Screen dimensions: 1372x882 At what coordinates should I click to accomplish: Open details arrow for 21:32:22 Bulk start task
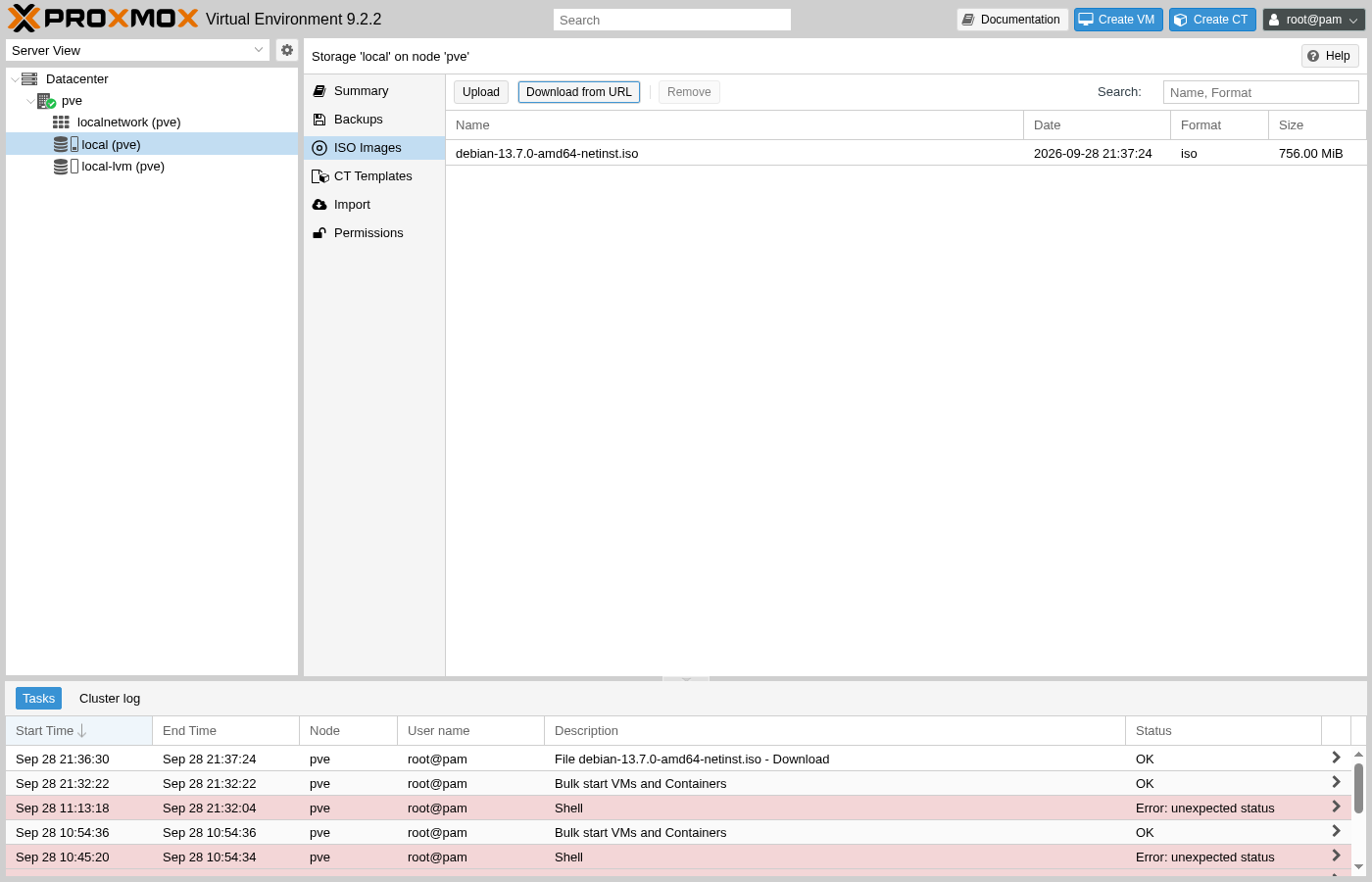pyautogui.click(x=1336, y=782)
